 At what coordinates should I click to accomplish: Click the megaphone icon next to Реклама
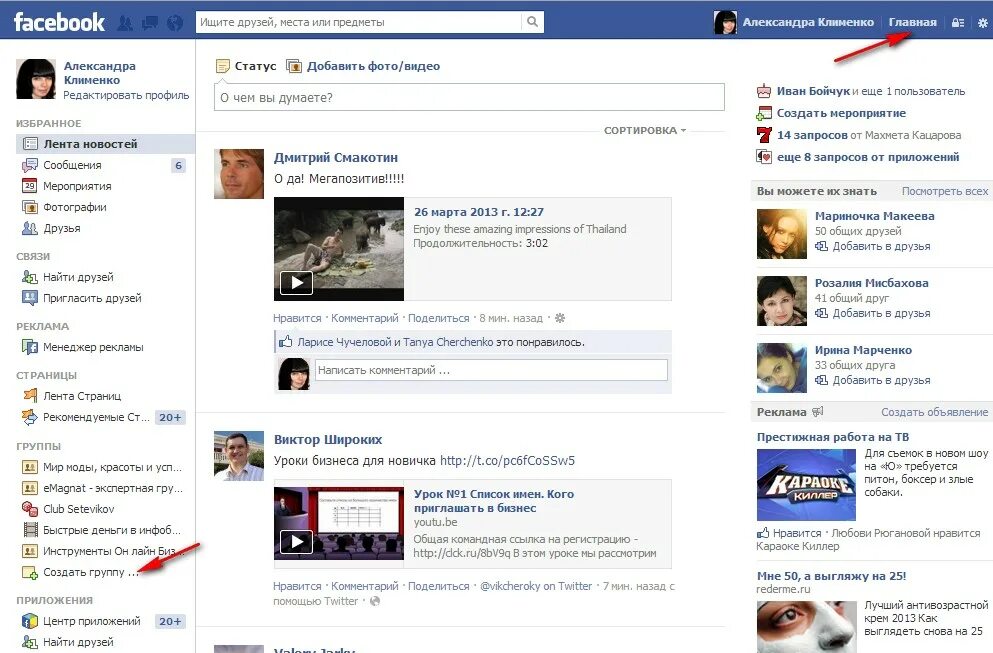[x=818, y=412]
